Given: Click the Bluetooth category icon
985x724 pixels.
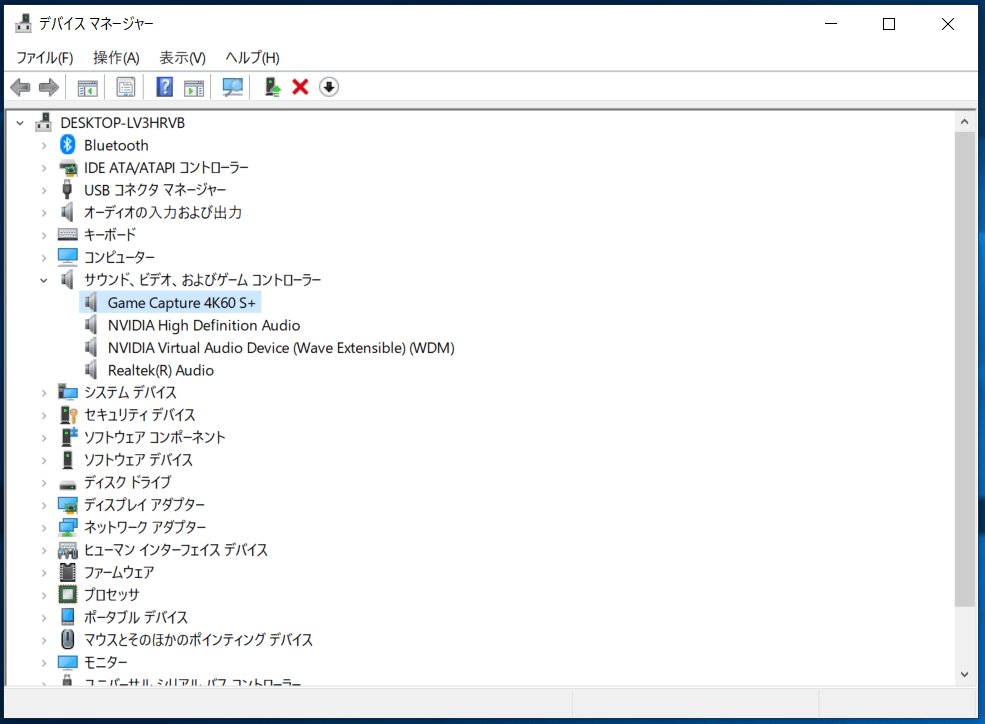Looking at the screenshot, I should tap(67, 145).
